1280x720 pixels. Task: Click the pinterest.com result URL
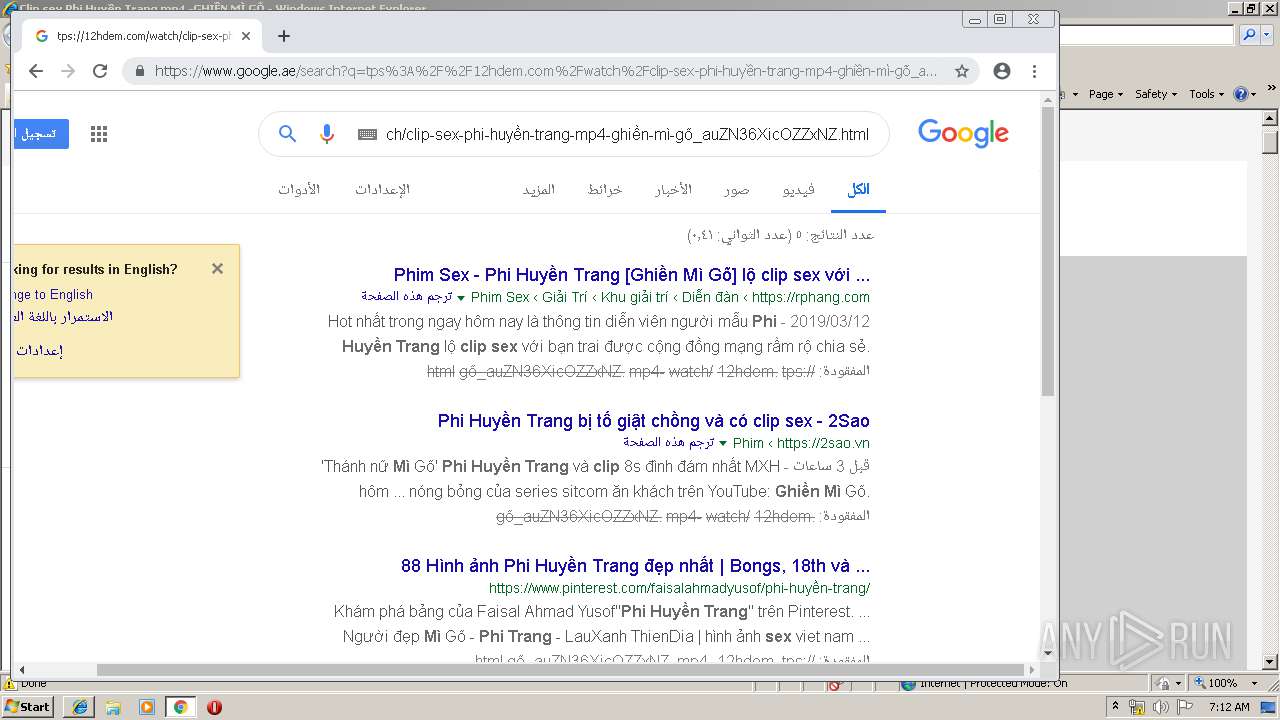[x=679, y=588]
